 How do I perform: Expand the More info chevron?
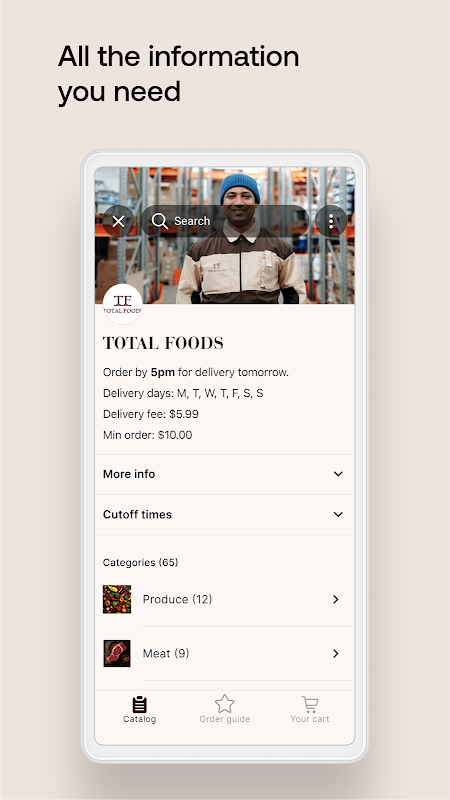338,474
